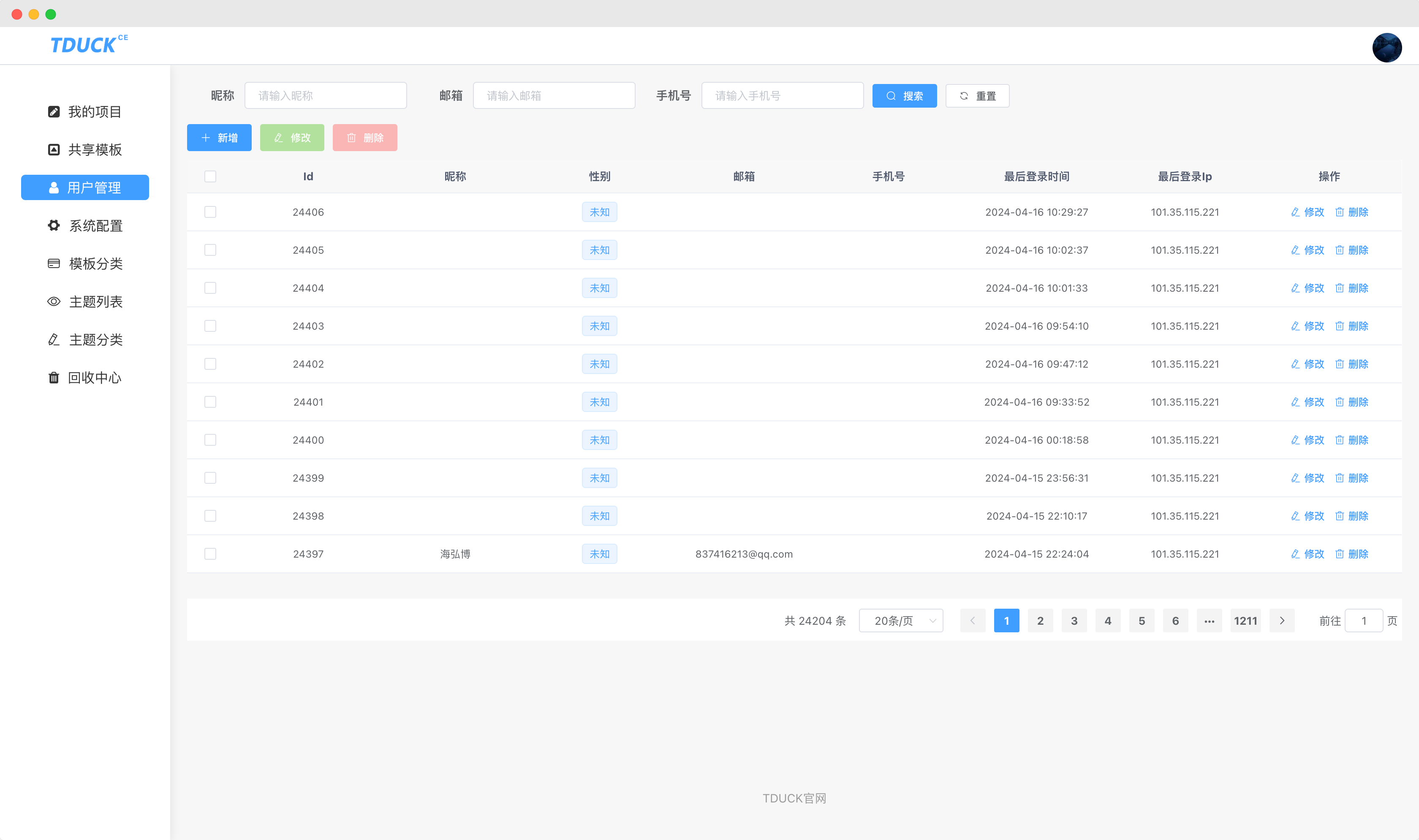Click the TDUCK CE logo

coord(89,44)
